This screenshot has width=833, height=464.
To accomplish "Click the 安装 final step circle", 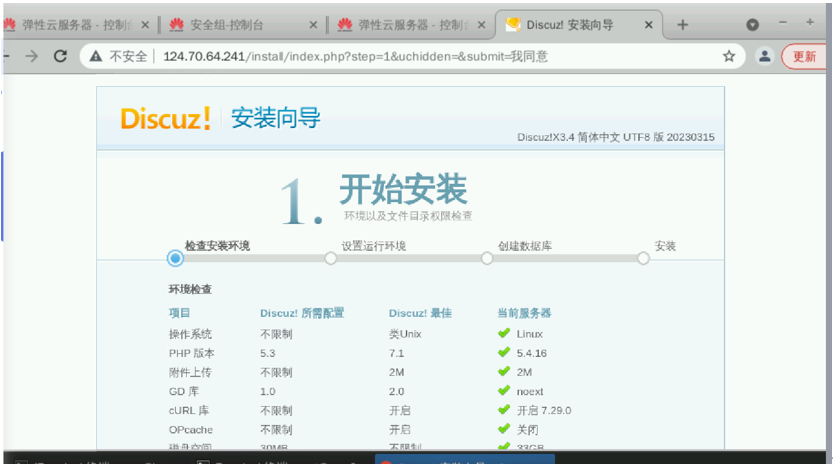I will [x=643, y=258].
